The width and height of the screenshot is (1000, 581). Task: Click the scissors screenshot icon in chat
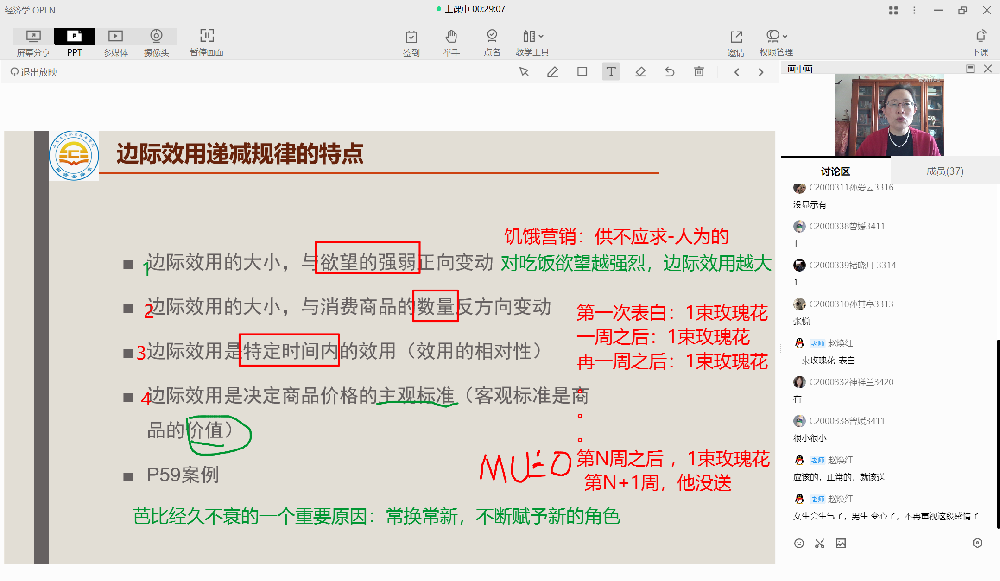tap(819, 543)
